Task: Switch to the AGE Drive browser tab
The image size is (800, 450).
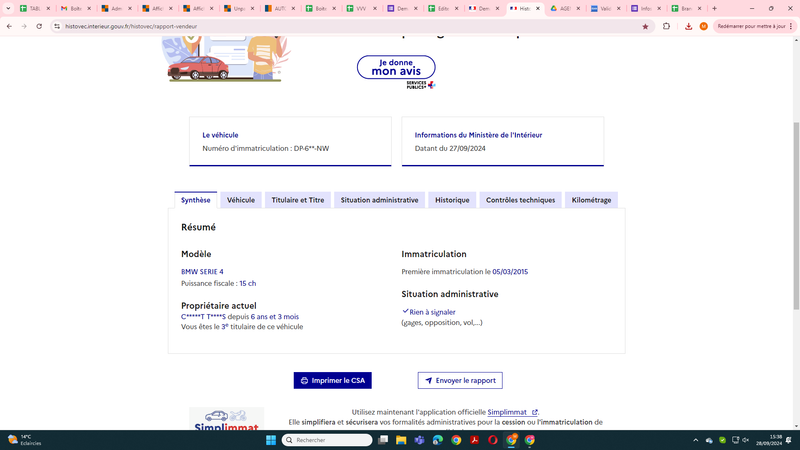Action: [565, 8]
